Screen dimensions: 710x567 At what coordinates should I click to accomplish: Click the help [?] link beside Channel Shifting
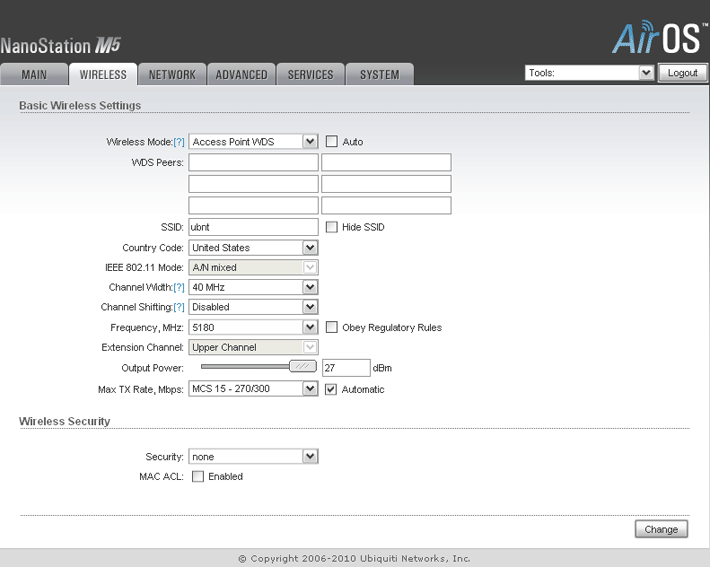[179, 307]
